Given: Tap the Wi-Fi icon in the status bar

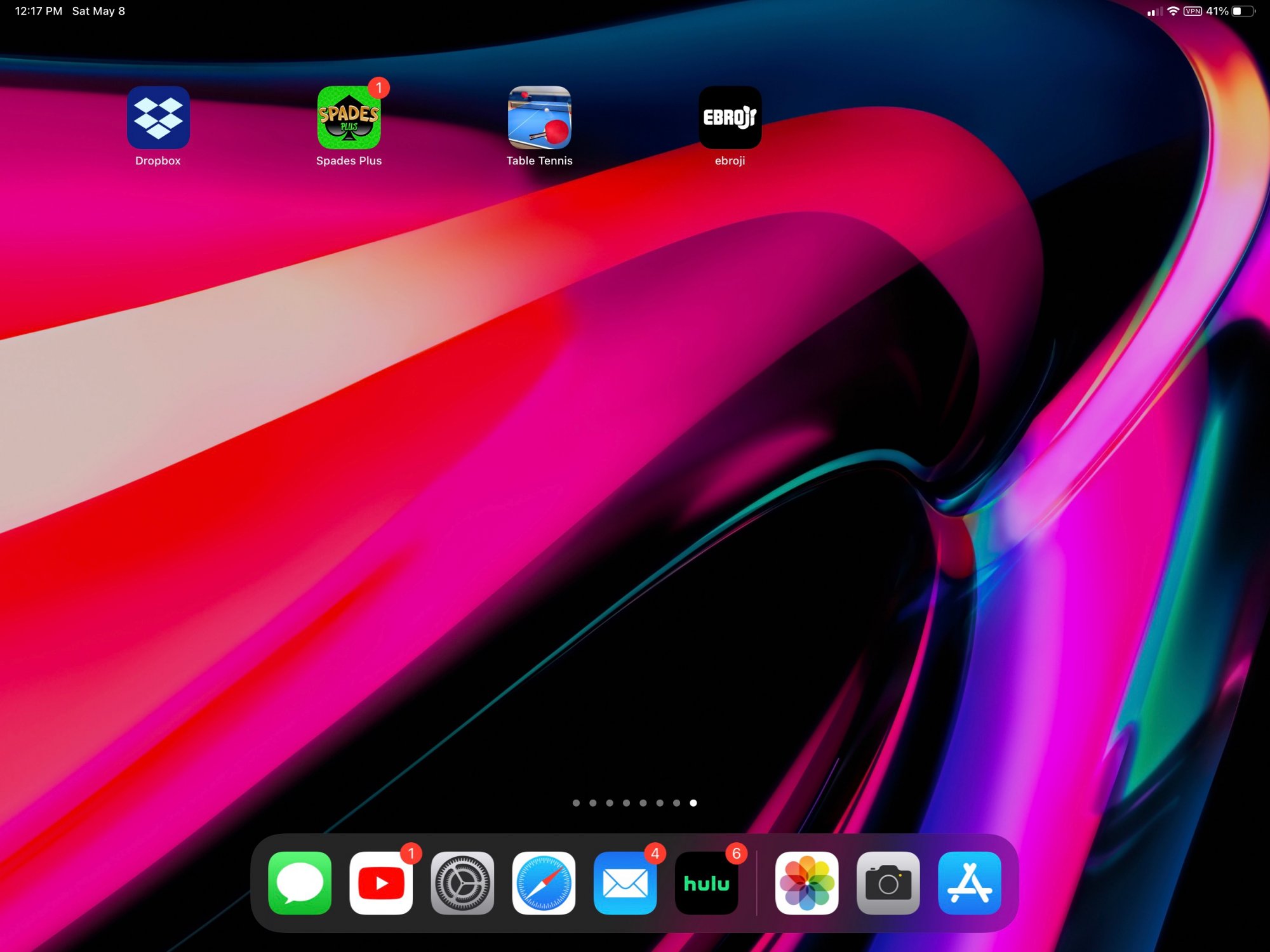Looking at the screenshot, I should [x=1173, y=11].
